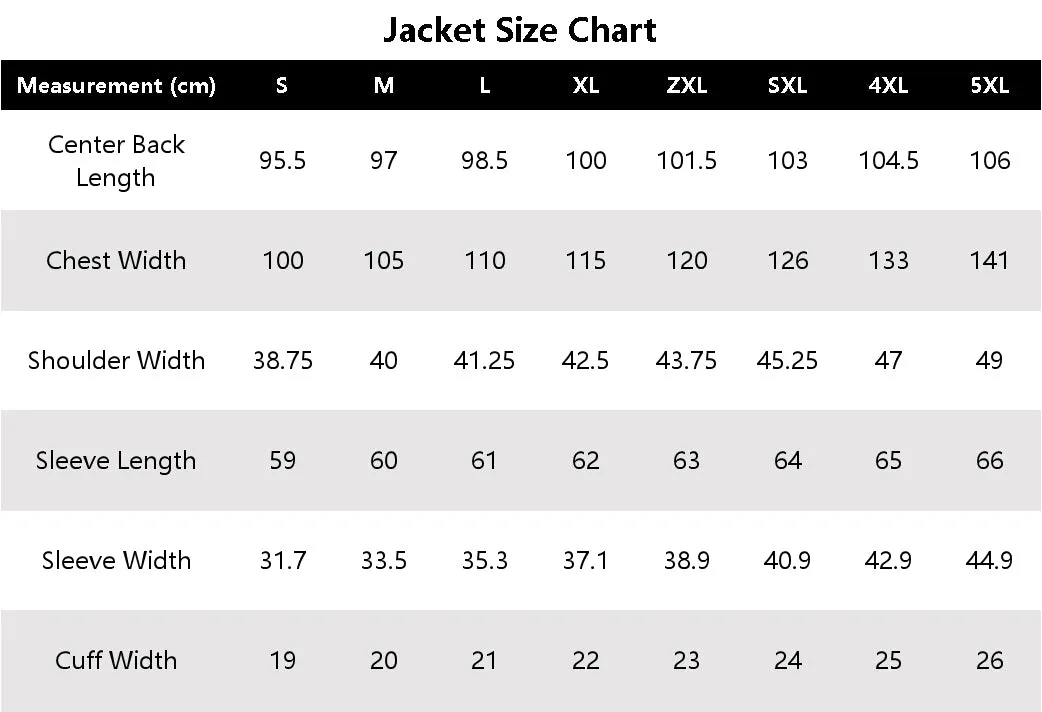1042x712 pixels.
Task: Click the 4XL size column header
Action: (888, 85)
